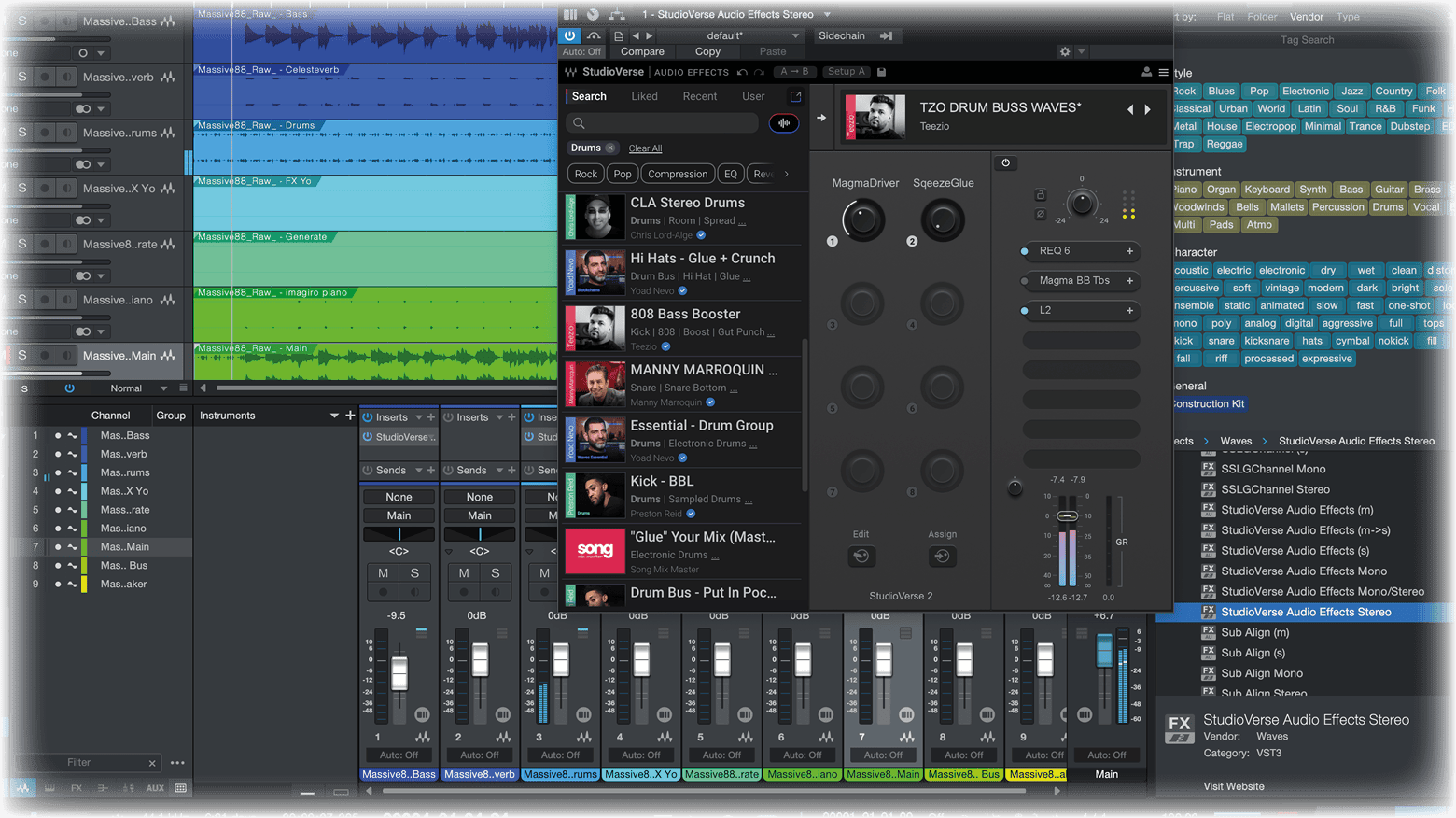
Task: Sort browser by Vendor
Action: click(1307, 17)
